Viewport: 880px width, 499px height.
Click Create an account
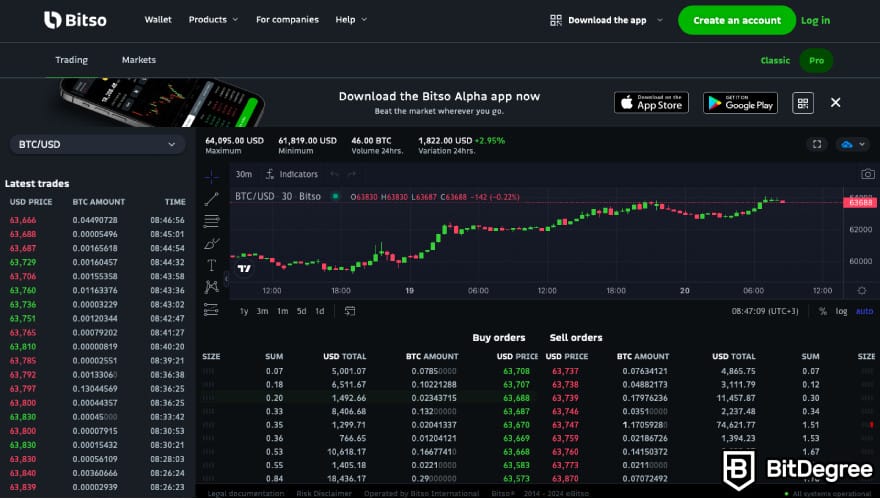coord(737,20)
